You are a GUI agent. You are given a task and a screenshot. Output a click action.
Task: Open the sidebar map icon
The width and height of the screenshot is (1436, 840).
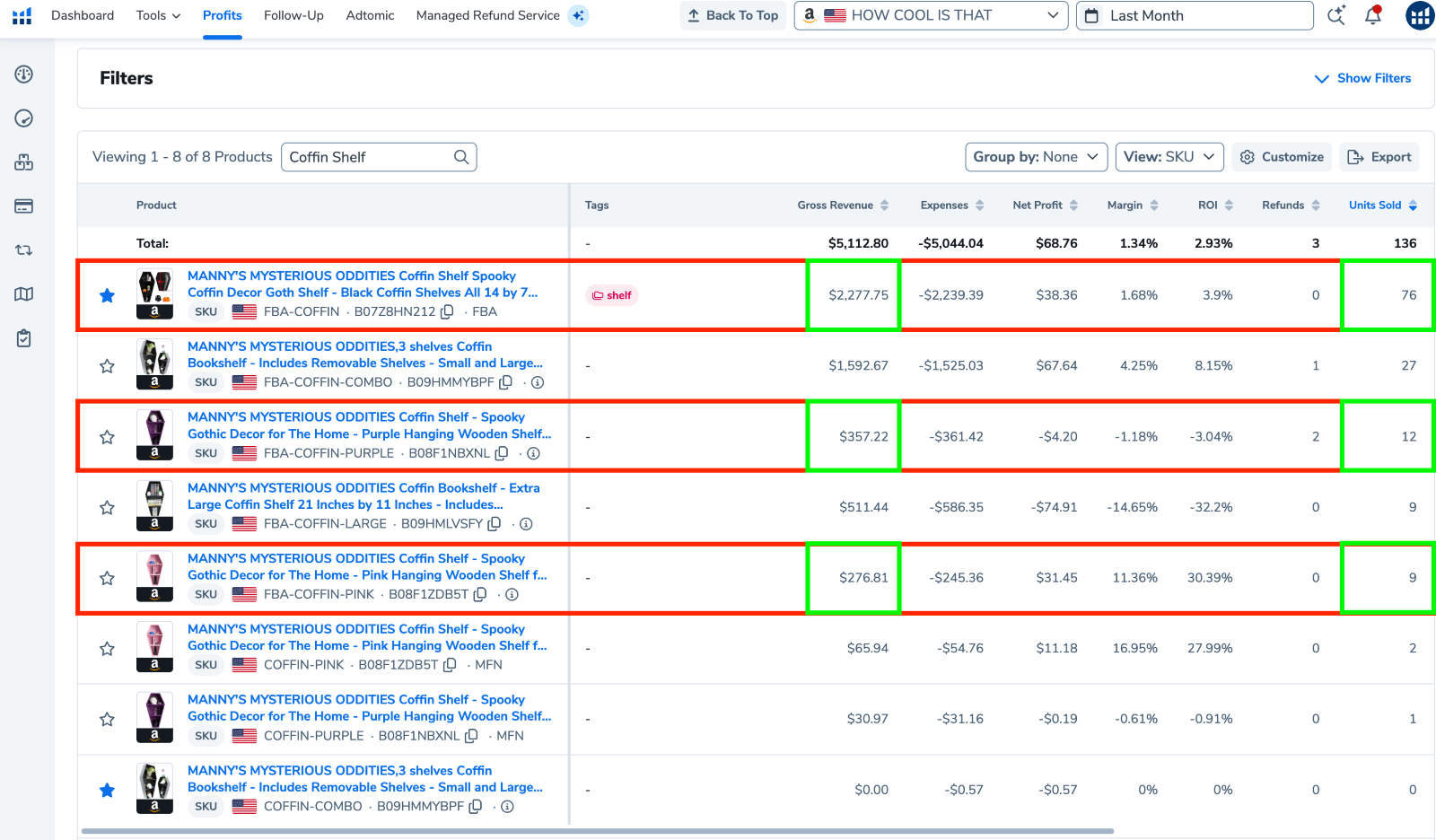pyautogui.click(x=24, y=294)
